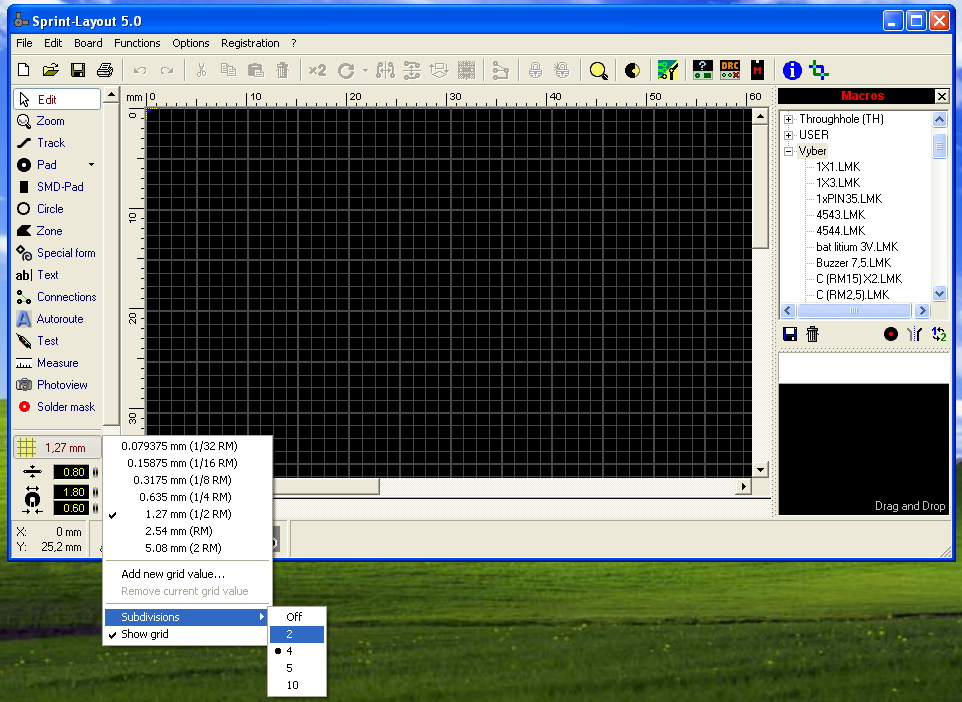The height and width of the screenshot is (702, 962).
Task: Print the current board
Action: (x=105, y=70)
